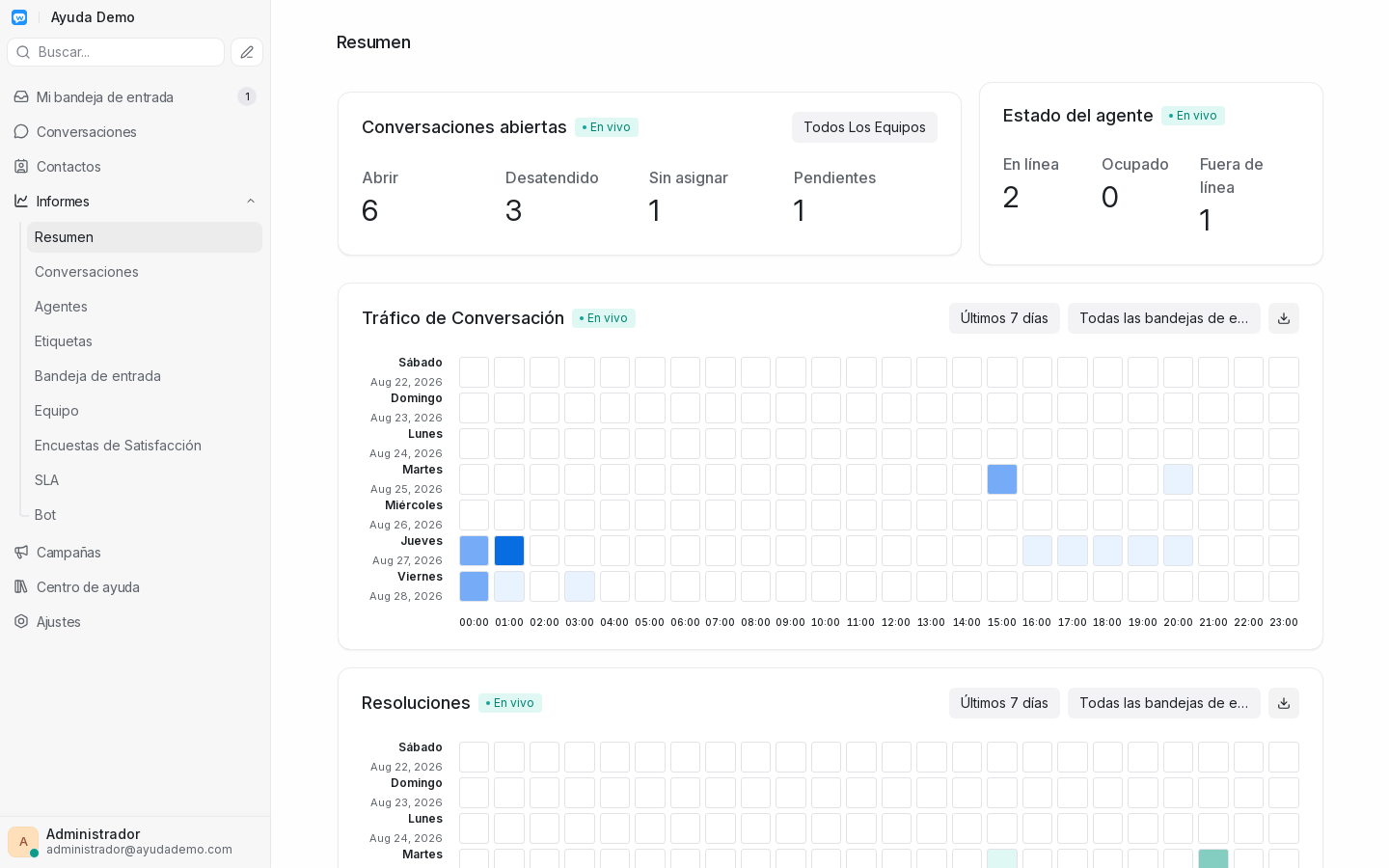Click the Resumen page heading
1389x868 pixels.
[x=373, y=42]
